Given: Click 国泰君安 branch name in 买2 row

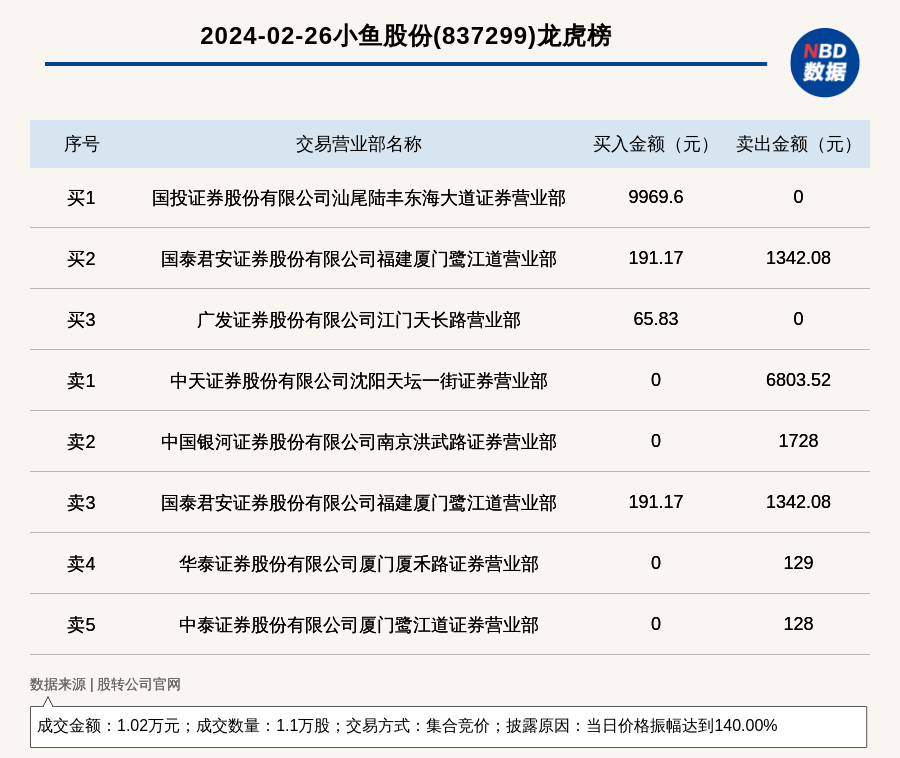Looking at the screenshot, I should coord(359,259).
